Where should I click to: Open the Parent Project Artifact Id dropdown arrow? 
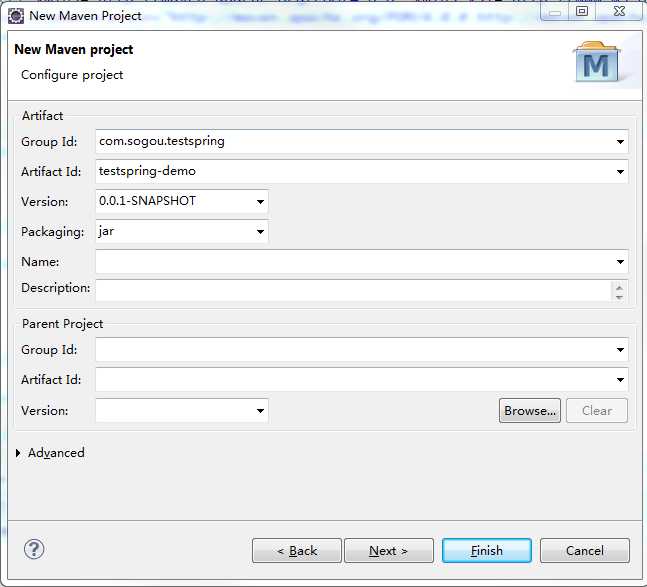(620, 380)
